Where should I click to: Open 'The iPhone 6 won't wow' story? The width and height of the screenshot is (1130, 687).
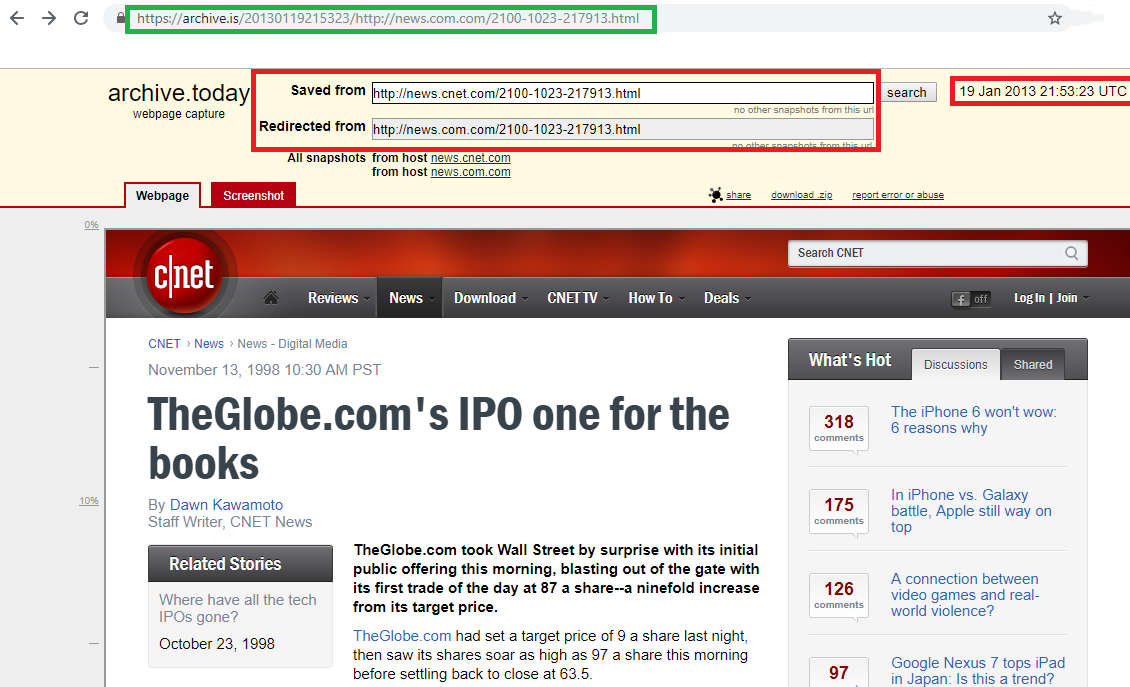(x=974, y=420)
